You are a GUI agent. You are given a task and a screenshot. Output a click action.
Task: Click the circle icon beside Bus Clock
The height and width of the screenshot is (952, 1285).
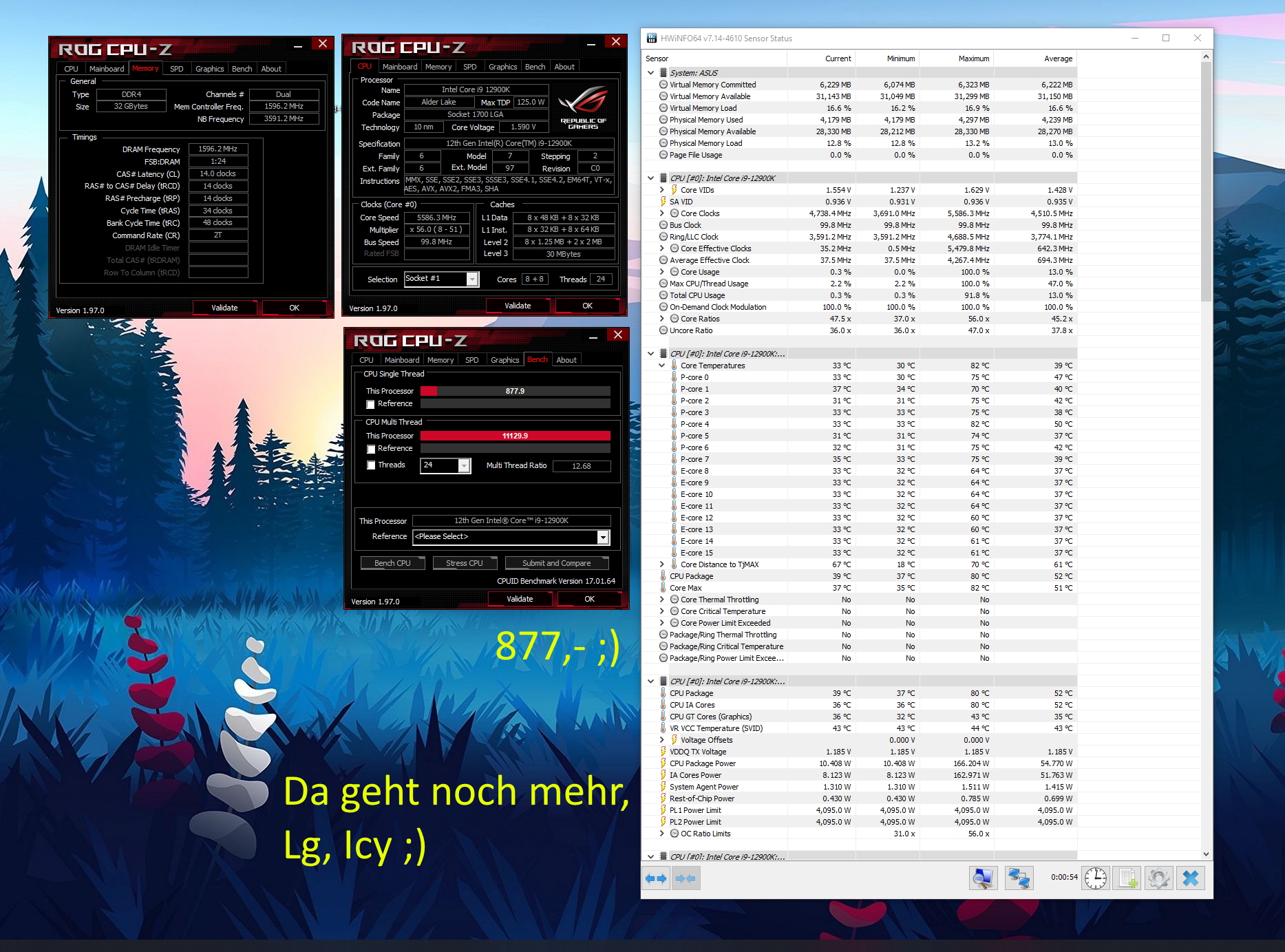pyautogui.click(x=663, y=225)
